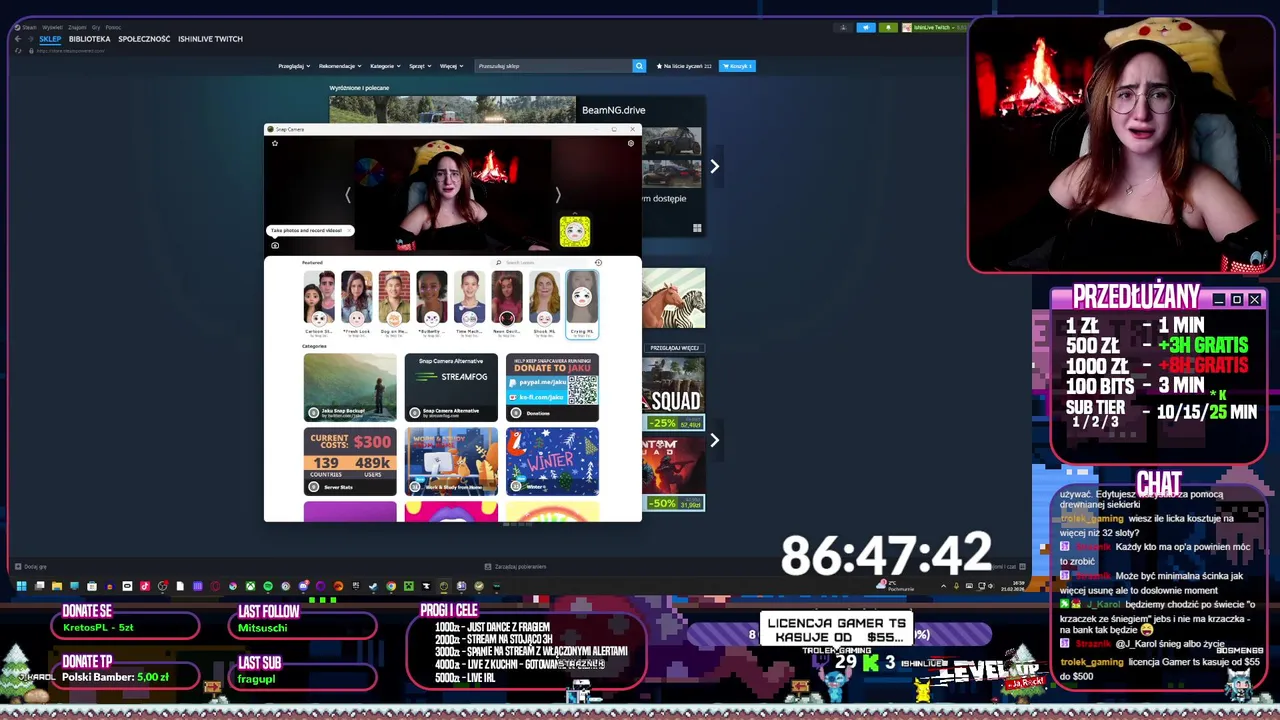Click the Steam page URL address
The width and height of the screenshot is (1280, 720).
[70, 51]
